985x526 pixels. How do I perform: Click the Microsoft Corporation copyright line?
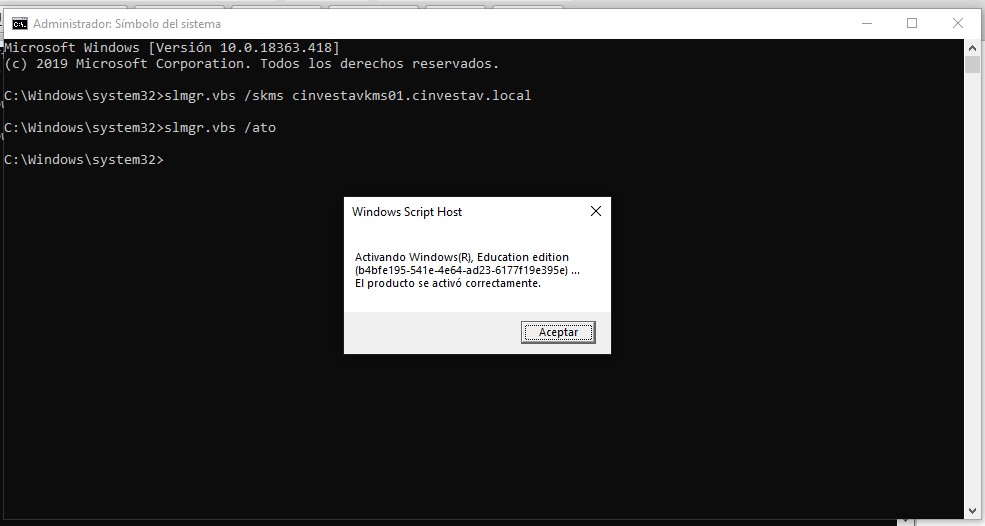(251, 64)
